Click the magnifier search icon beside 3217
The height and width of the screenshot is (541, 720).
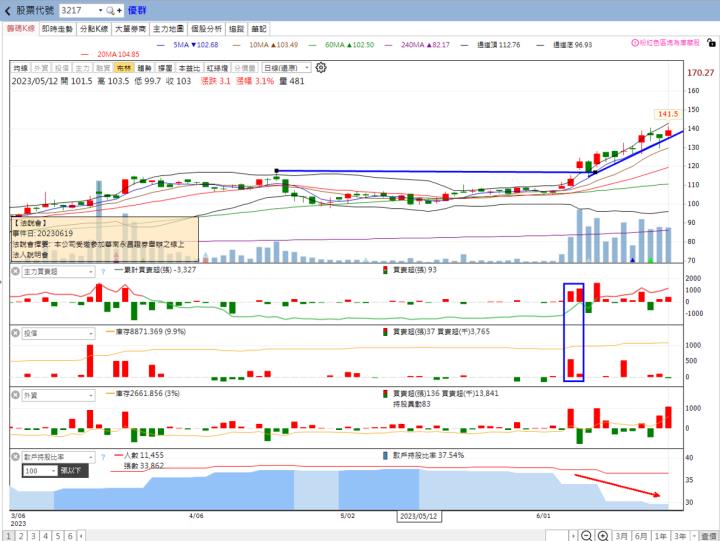pos(110,10)
